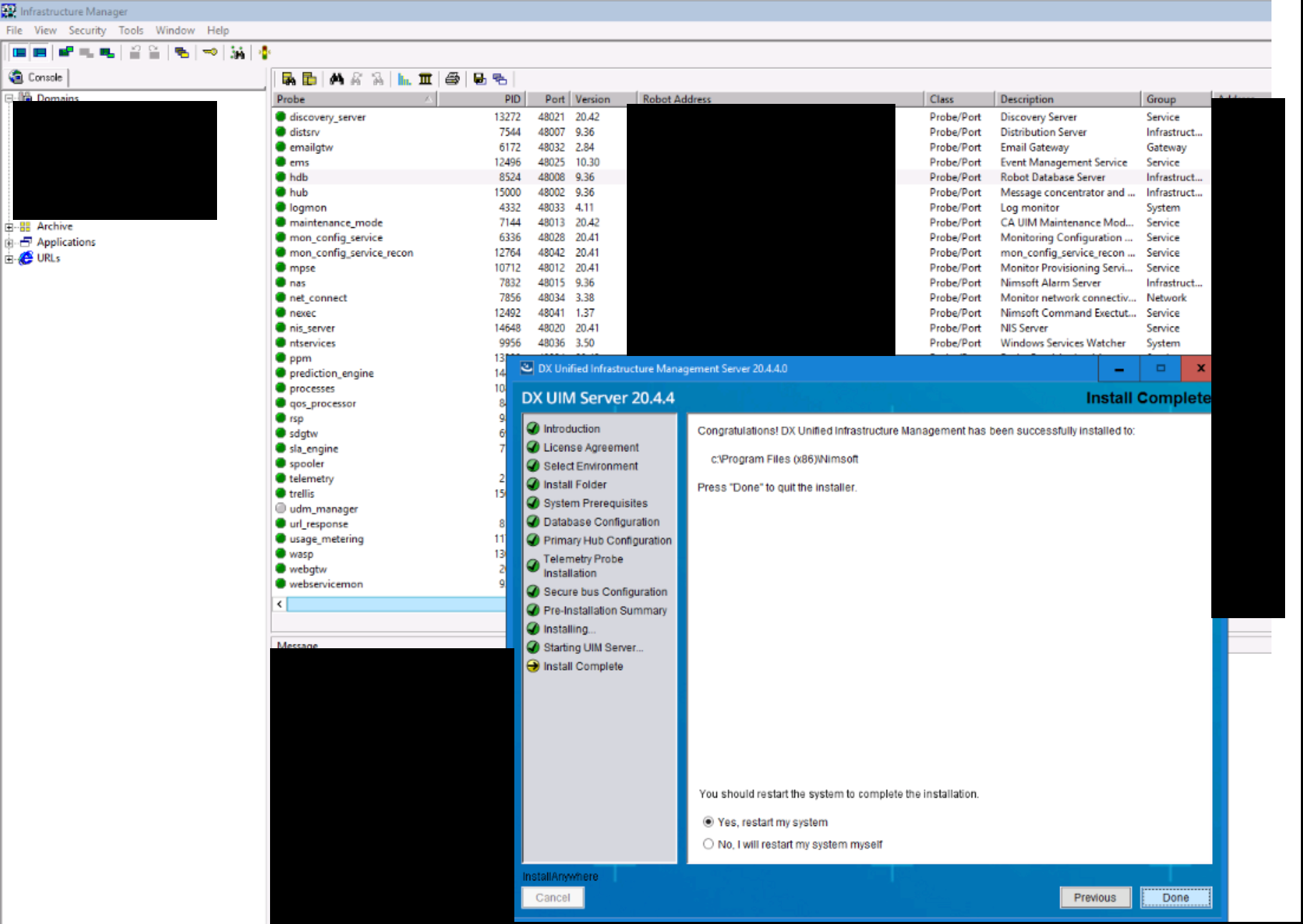The image size is (1303, 924).
Task: Click the grey status icon beside udm_manager
Action: click(281, 509)
